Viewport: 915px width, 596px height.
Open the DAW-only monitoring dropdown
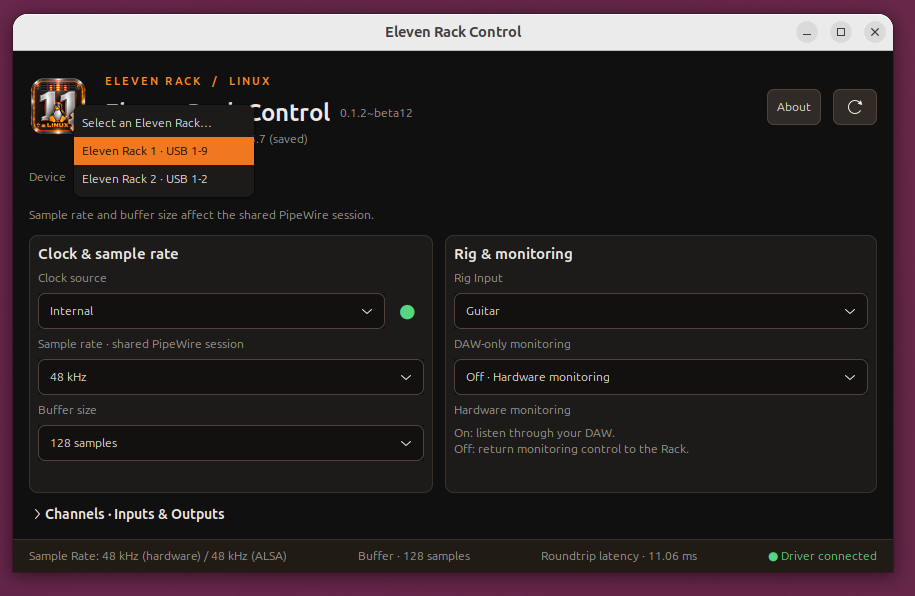click(x=661, y=377)
